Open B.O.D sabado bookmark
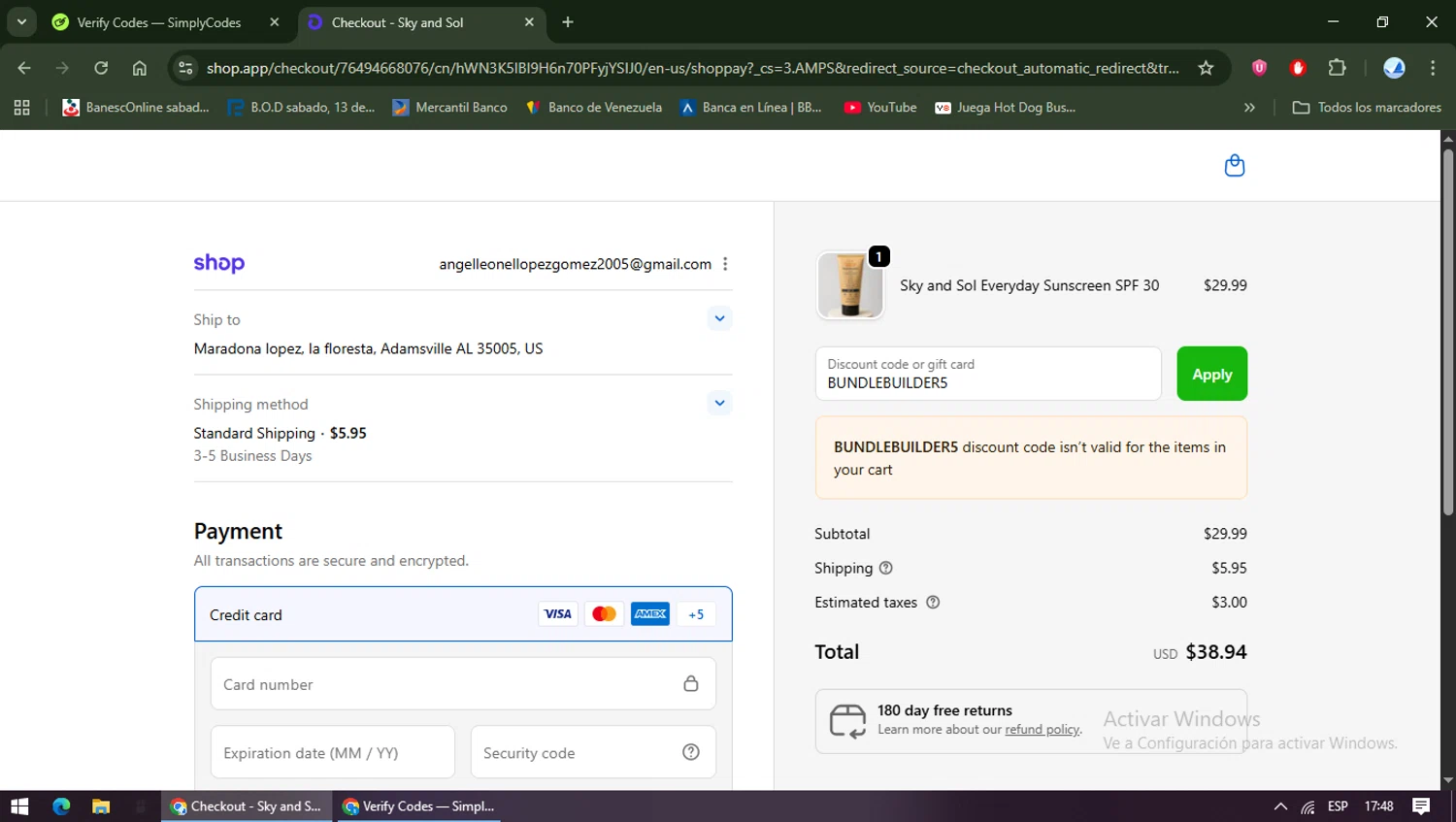Viewport: 1456px width, 822px height. [x=301, y=108]
